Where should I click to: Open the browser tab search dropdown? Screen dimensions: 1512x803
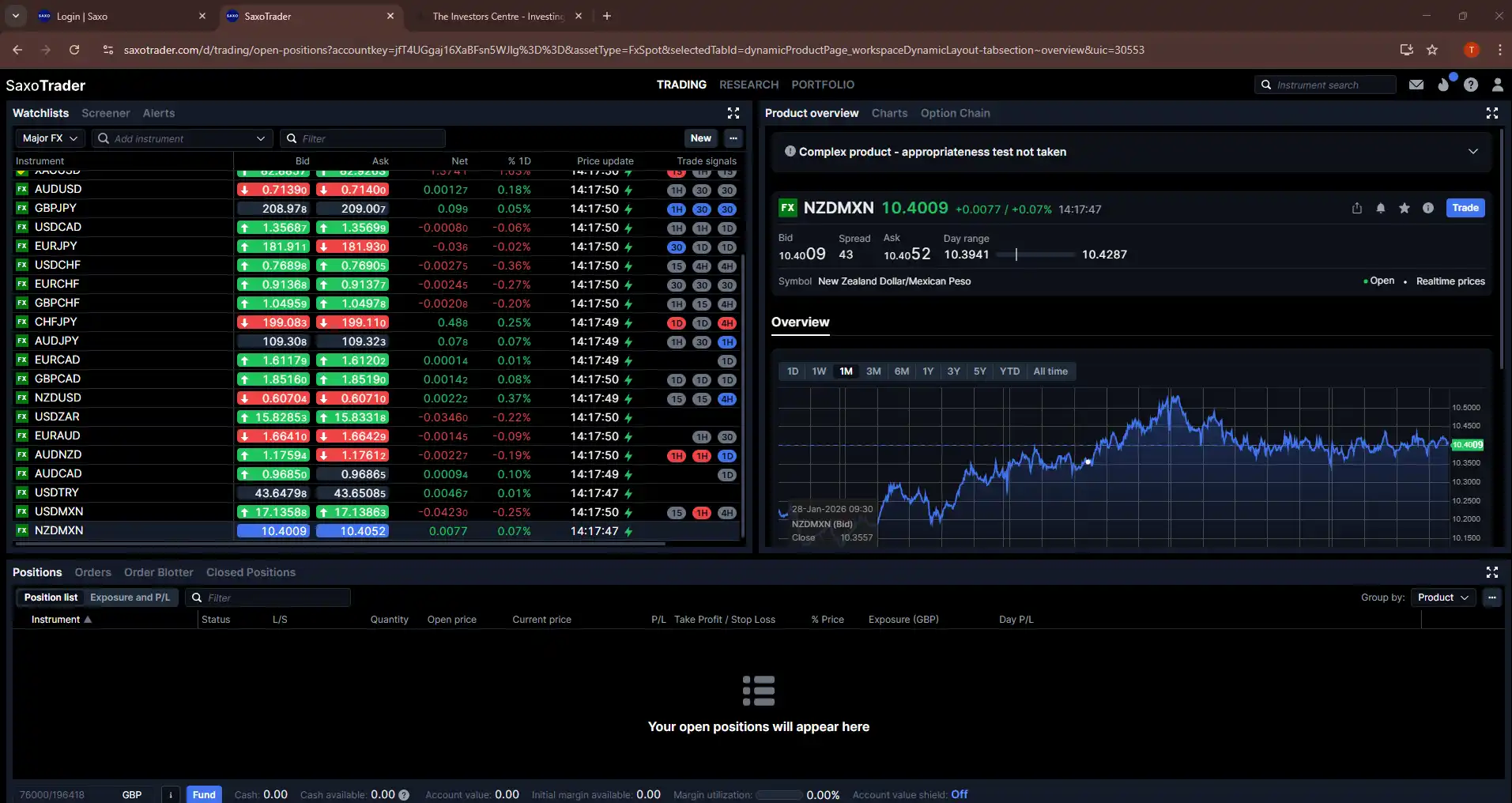[x=16, y=16]
